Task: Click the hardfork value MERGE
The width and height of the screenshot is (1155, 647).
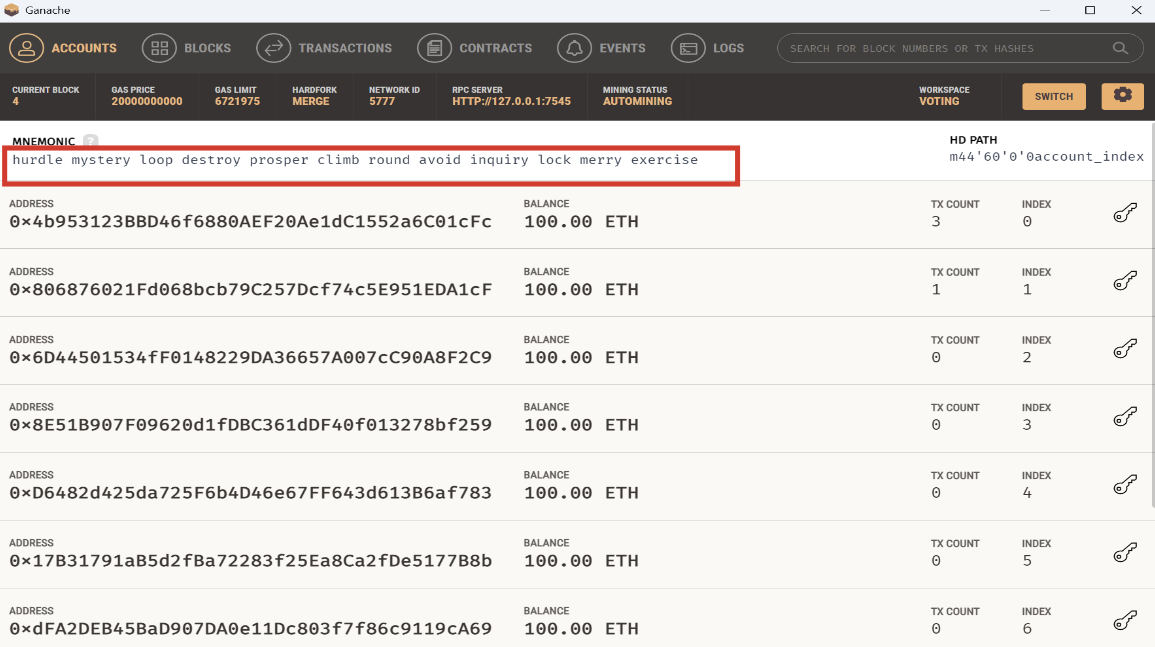Action: click(x=311, y=102)
